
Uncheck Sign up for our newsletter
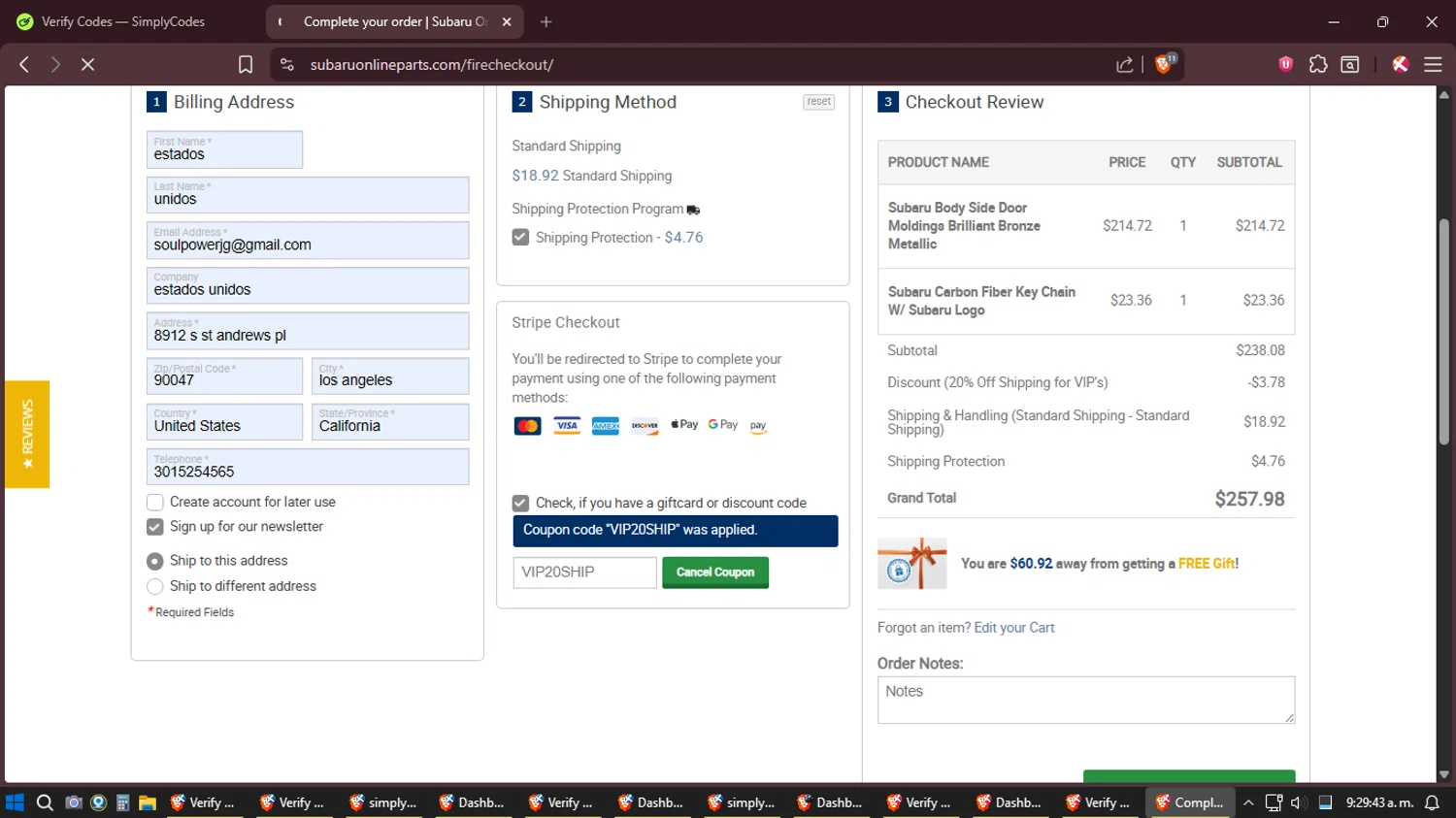[x=155, y=527]
